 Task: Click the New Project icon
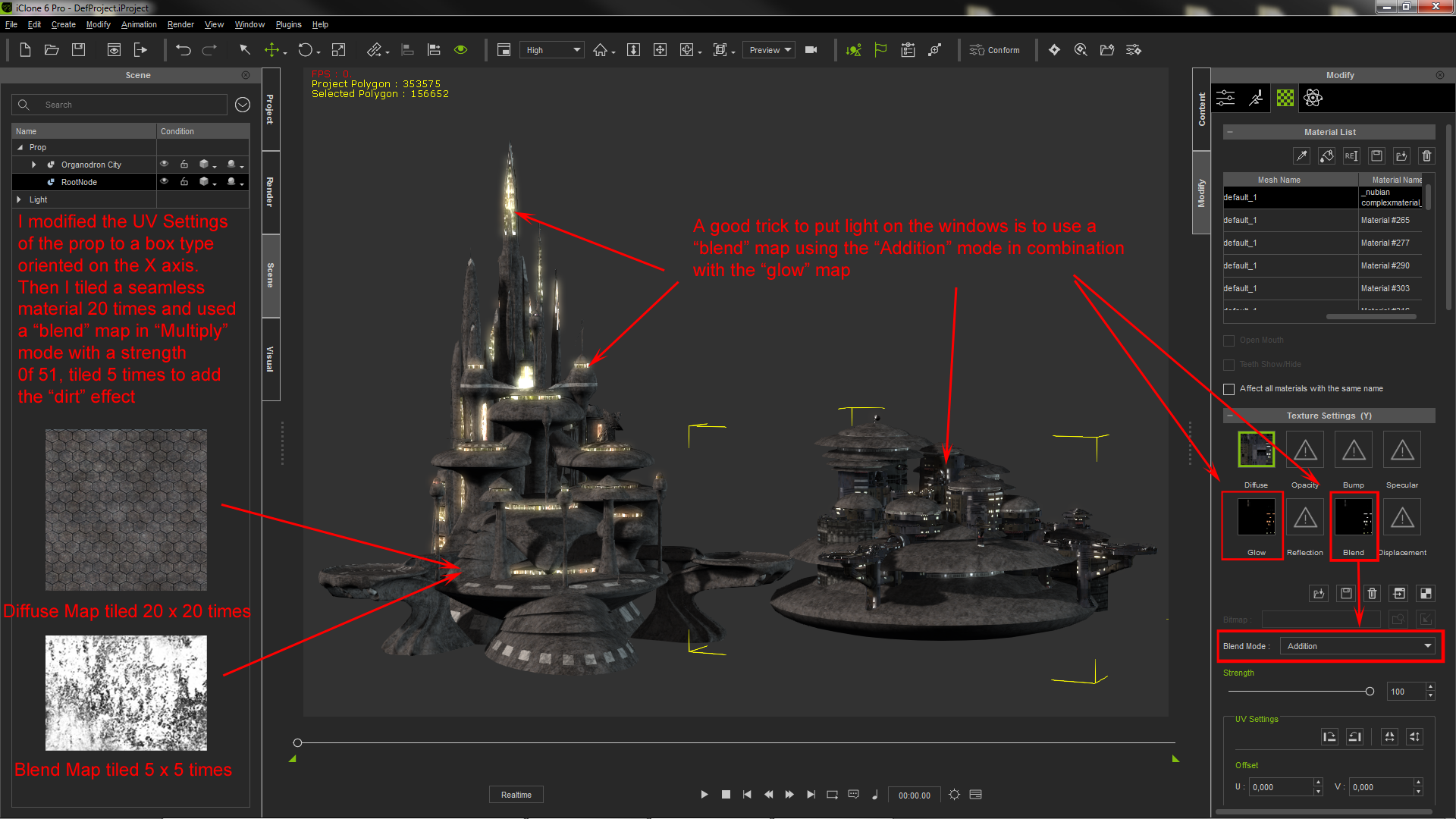25,50
